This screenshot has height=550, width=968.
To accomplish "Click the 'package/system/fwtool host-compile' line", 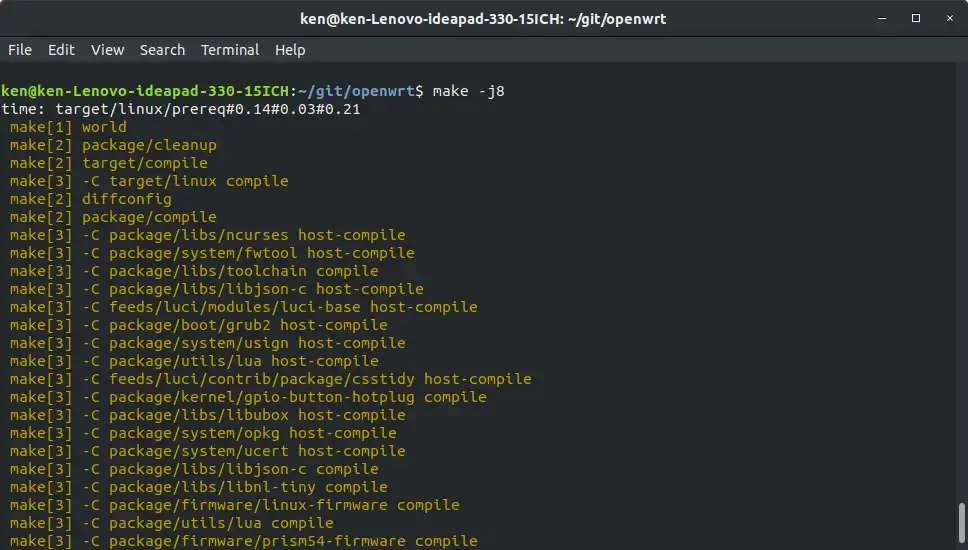I will pyautogui.click(x=212, y=253).
